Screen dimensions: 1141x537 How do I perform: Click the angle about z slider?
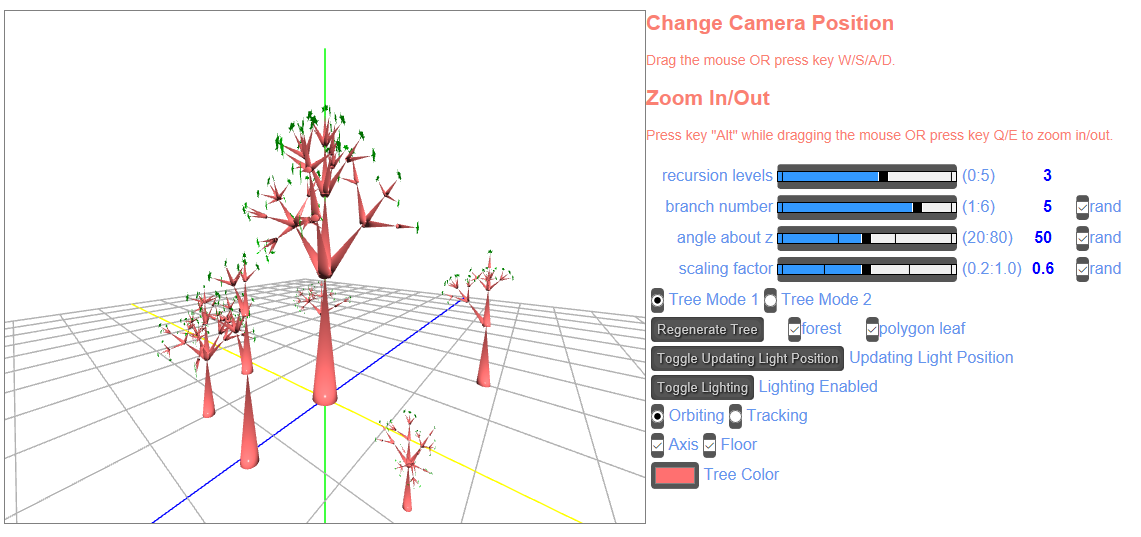tap(867, 238)
